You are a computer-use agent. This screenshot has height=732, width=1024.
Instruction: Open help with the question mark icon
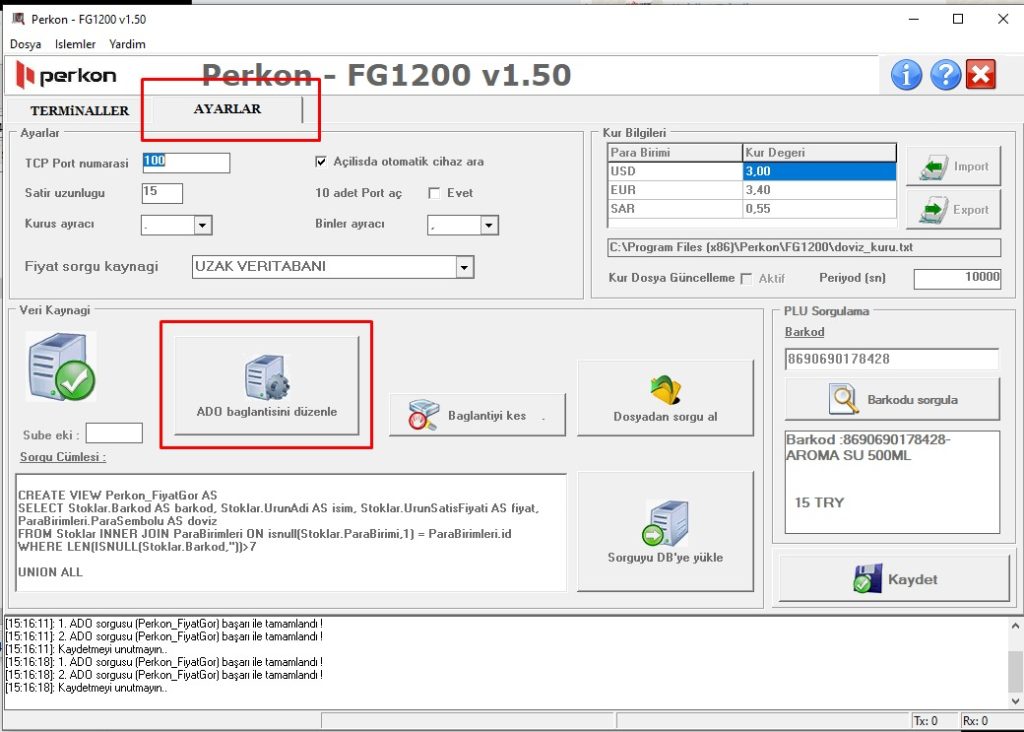tap(945, 75)
